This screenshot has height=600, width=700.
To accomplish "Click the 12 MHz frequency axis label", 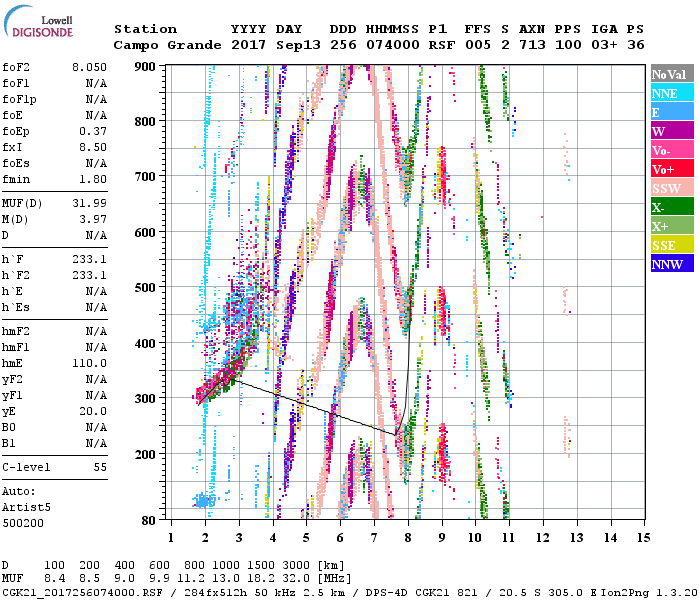I will point(543,538).
